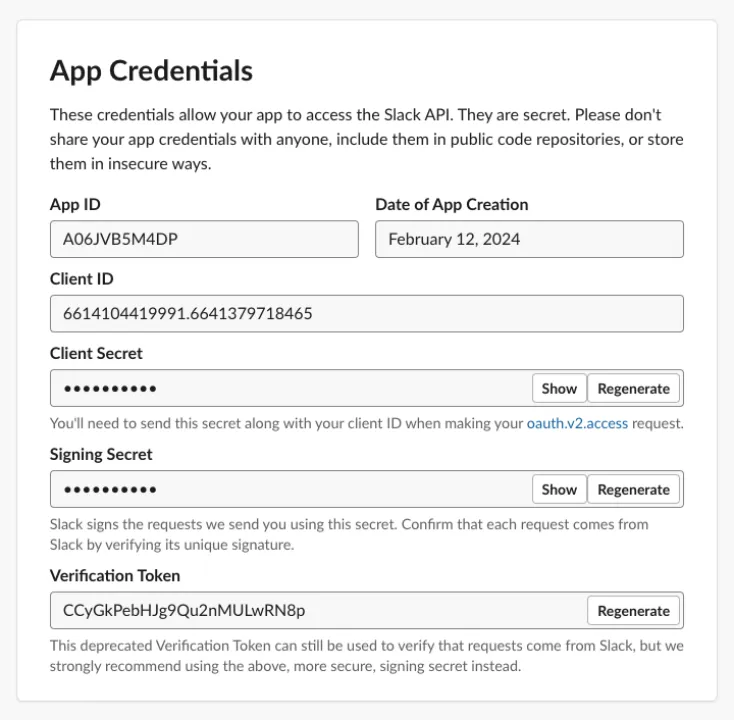Click the Date of App Creation label
This screenshot has width=734, height=720.
coord(452,205)
